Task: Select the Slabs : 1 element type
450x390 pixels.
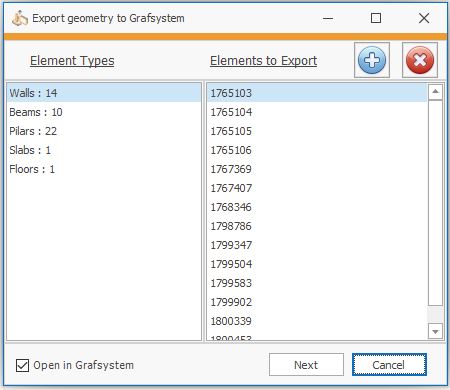Action: click(x=104, y=150)
